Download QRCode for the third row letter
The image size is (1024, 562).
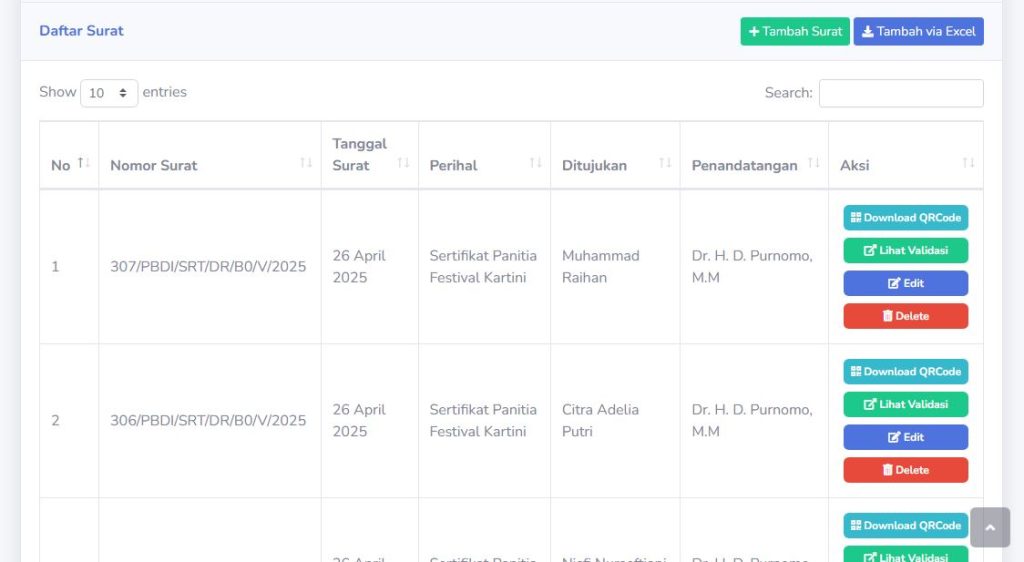[906, 525]
